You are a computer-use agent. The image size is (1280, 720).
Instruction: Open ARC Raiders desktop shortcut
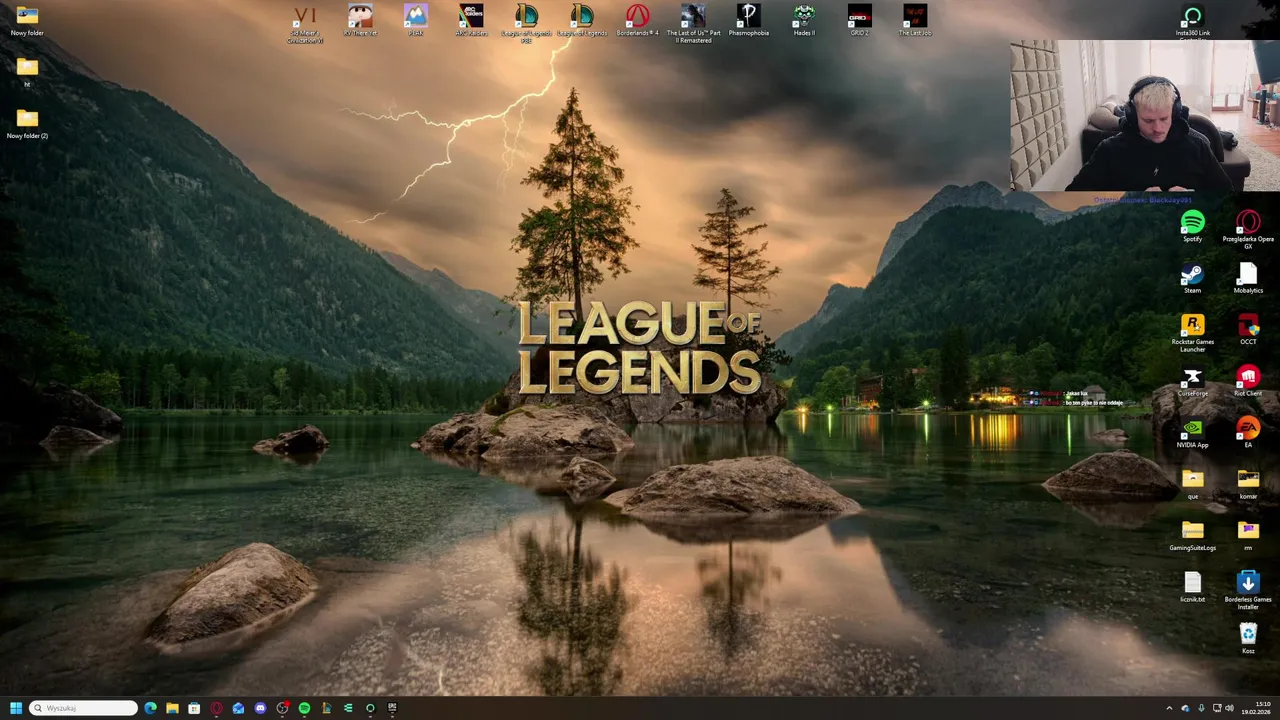(x=471, y=22)
